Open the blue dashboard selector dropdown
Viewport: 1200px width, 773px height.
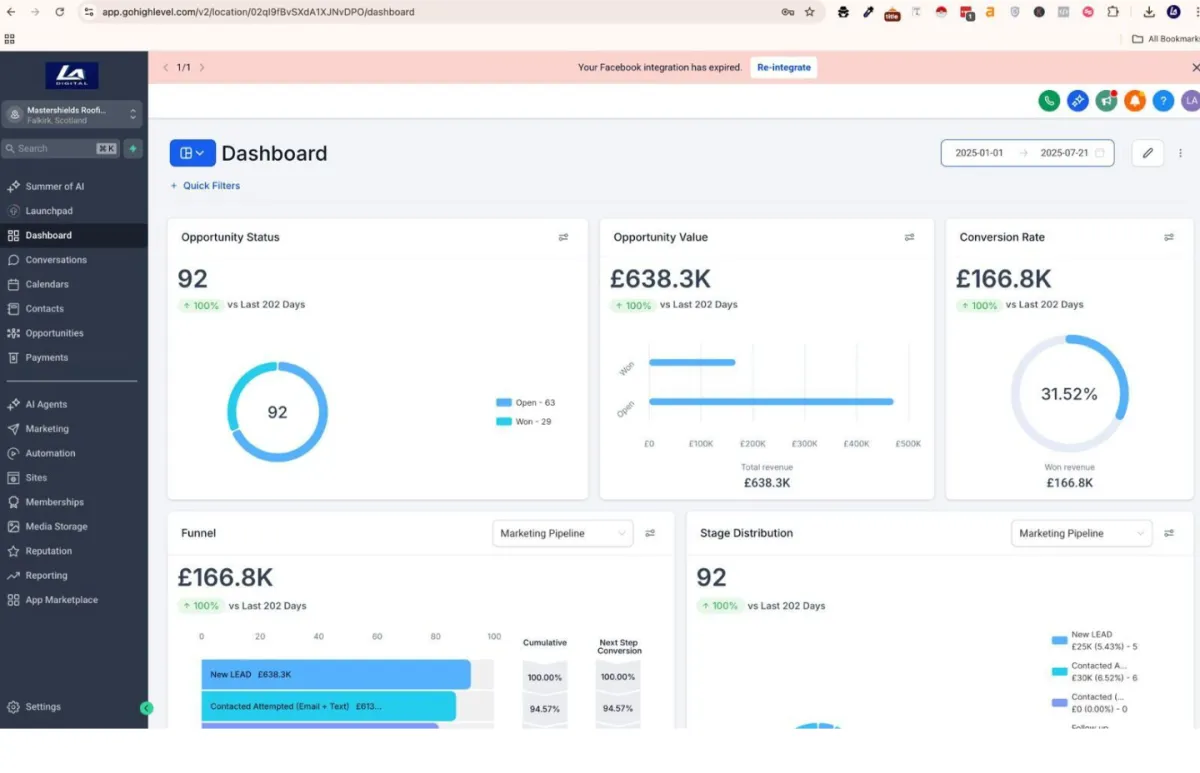pyautogui.click(x=193, y=153)
